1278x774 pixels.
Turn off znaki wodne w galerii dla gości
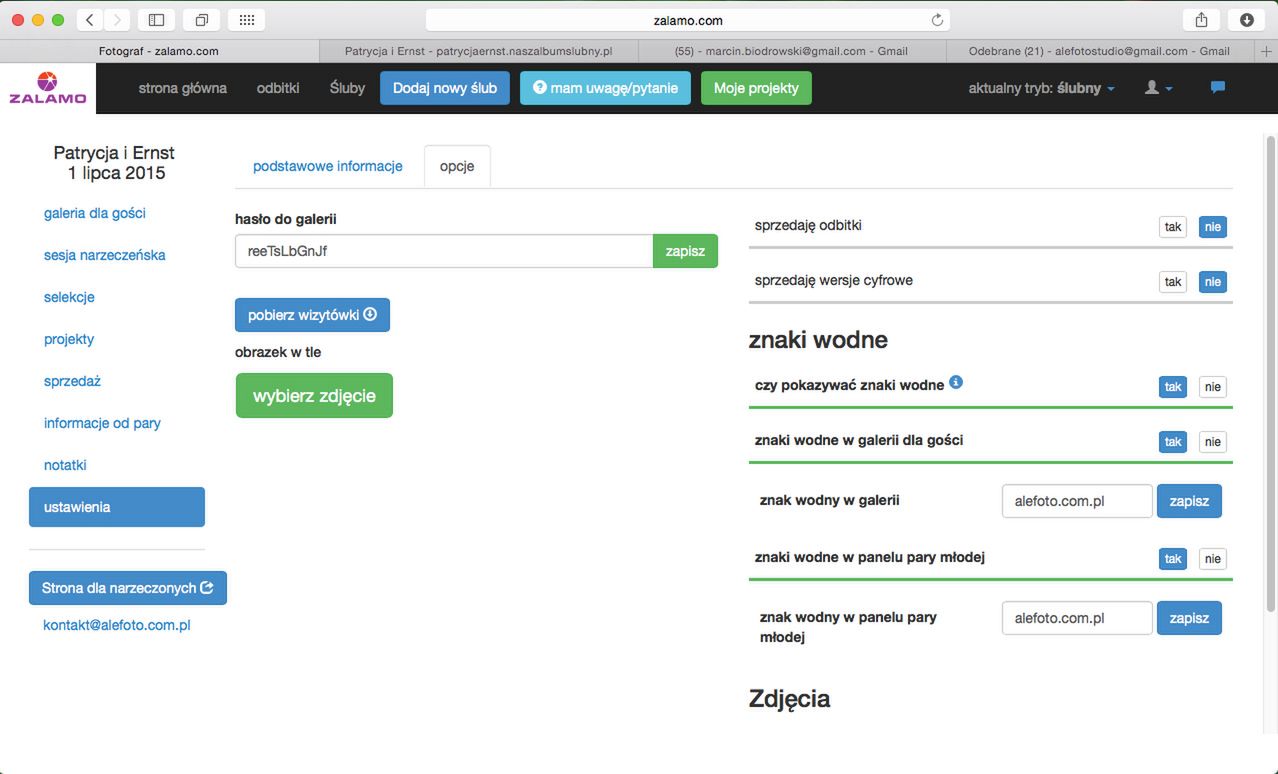1213,442
